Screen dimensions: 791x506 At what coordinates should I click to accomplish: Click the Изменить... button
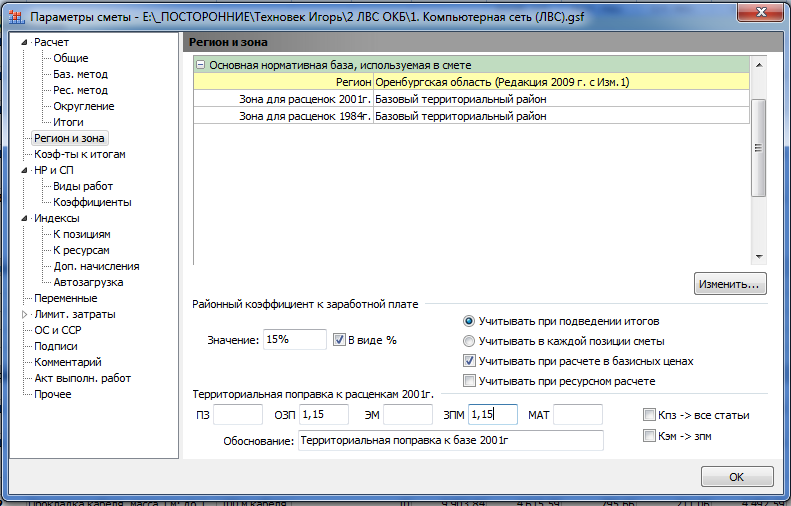[x=730, y=284]
